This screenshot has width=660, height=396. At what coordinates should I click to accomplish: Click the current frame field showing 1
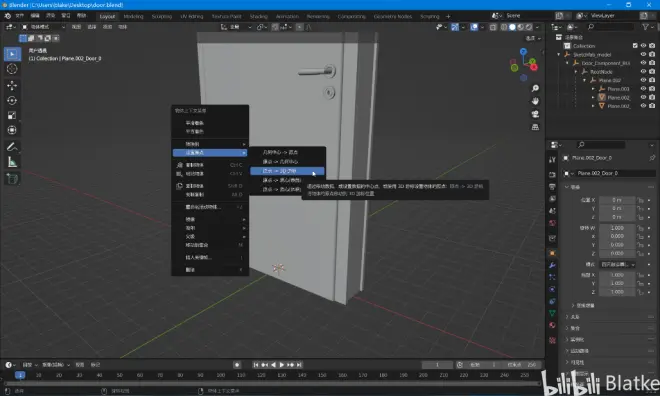(x=437, y=365)
